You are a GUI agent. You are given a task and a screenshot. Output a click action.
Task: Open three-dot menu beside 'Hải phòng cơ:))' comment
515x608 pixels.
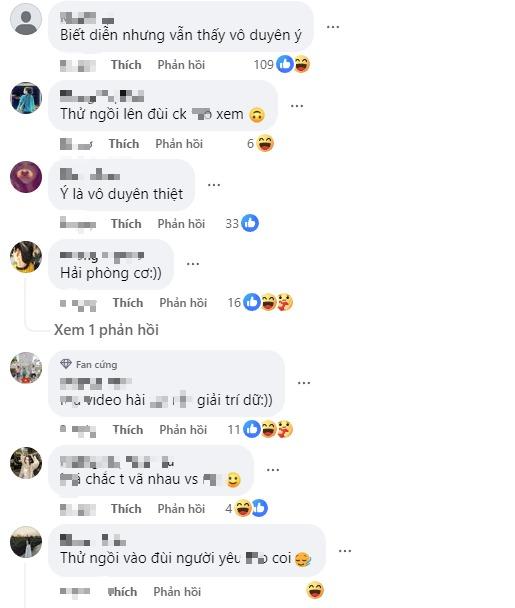[193, 264]
